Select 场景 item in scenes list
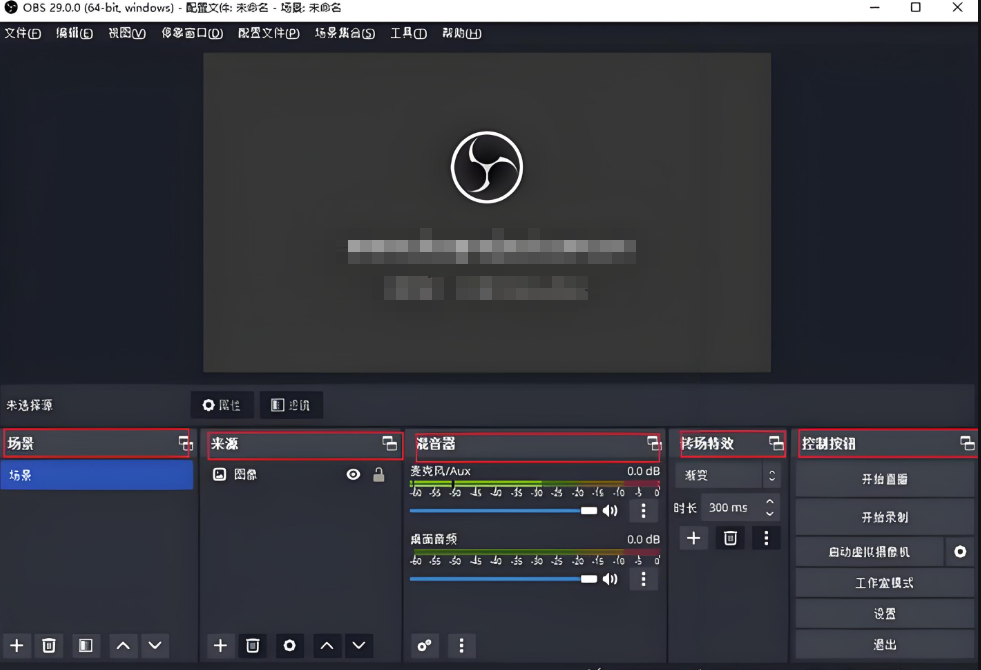 click(97, 475)
